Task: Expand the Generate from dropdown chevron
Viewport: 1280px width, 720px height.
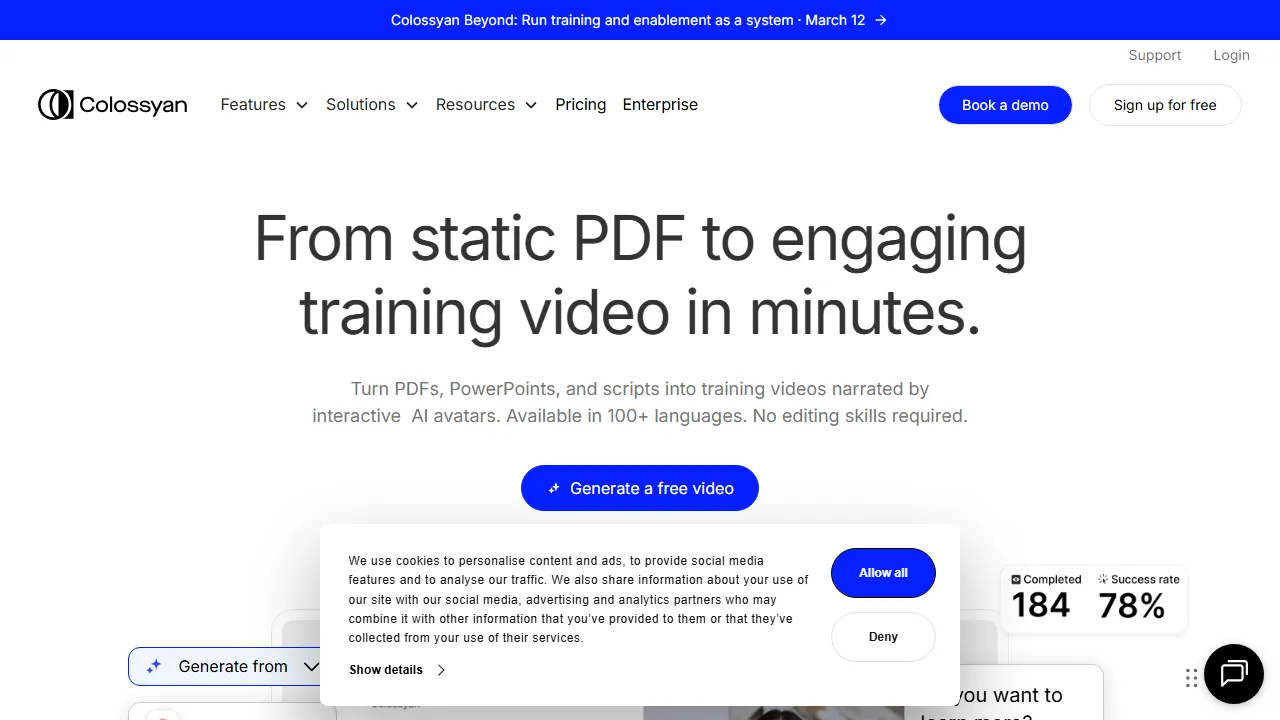Action: [311, 666]
